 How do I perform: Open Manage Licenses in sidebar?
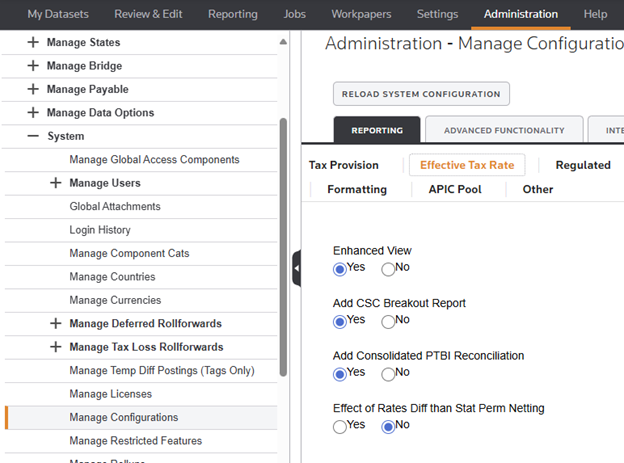[x=110, y=394]
